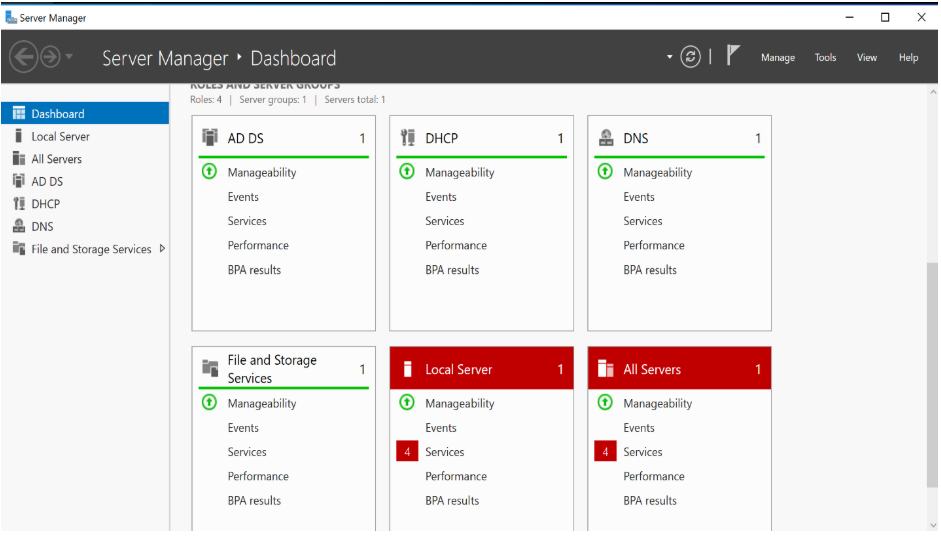Click the green Manageability icon in AD DS tile
Viewport: 941px width, 536px height.
pos(209,172)
